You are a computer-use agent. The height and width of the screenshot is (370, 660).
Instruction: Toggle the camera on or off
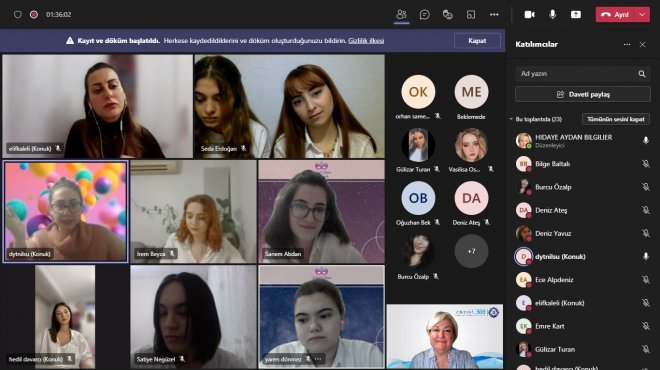(530, 14)
